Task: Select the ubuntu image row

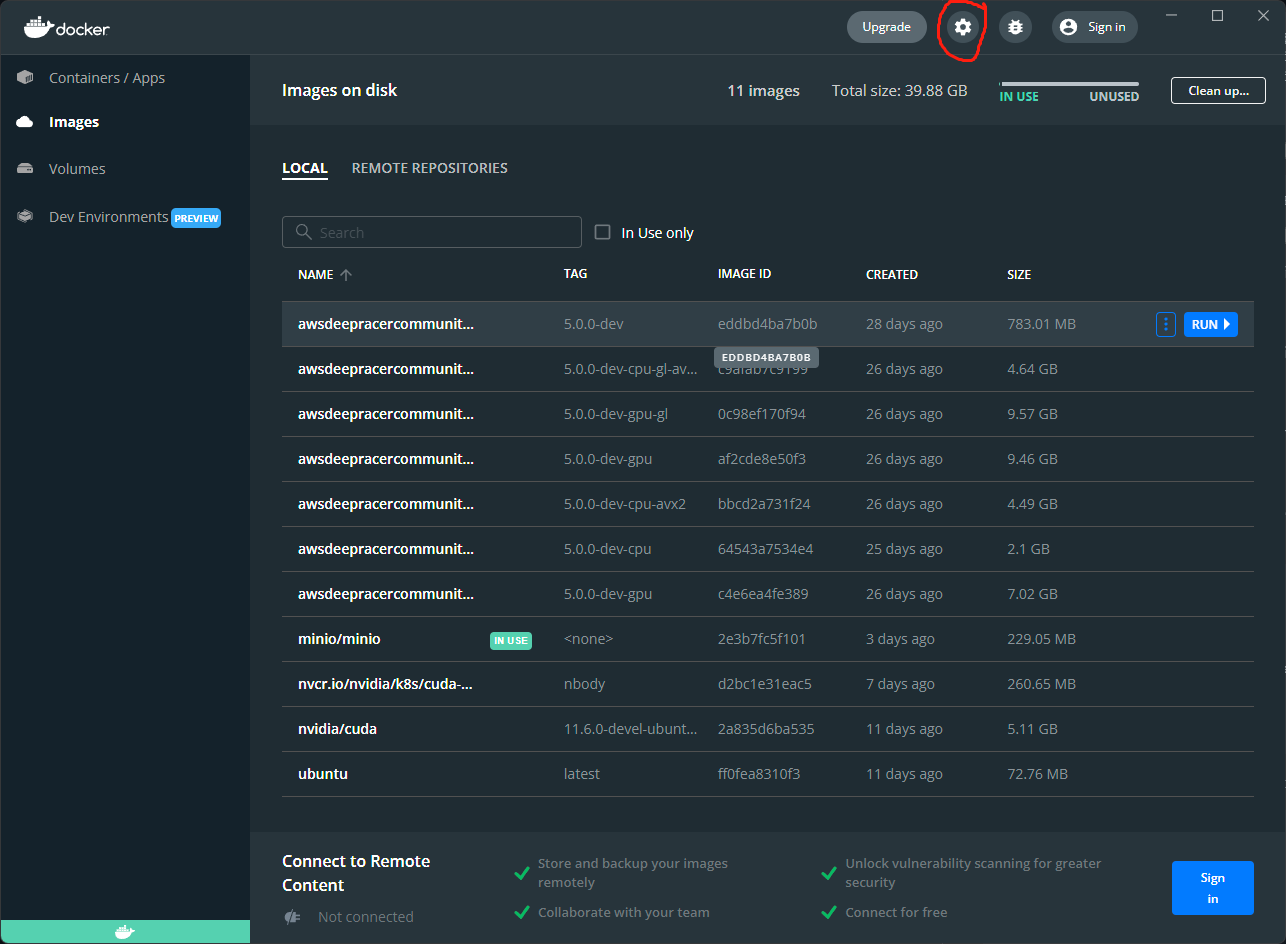Action: click(x=768, y=774)
